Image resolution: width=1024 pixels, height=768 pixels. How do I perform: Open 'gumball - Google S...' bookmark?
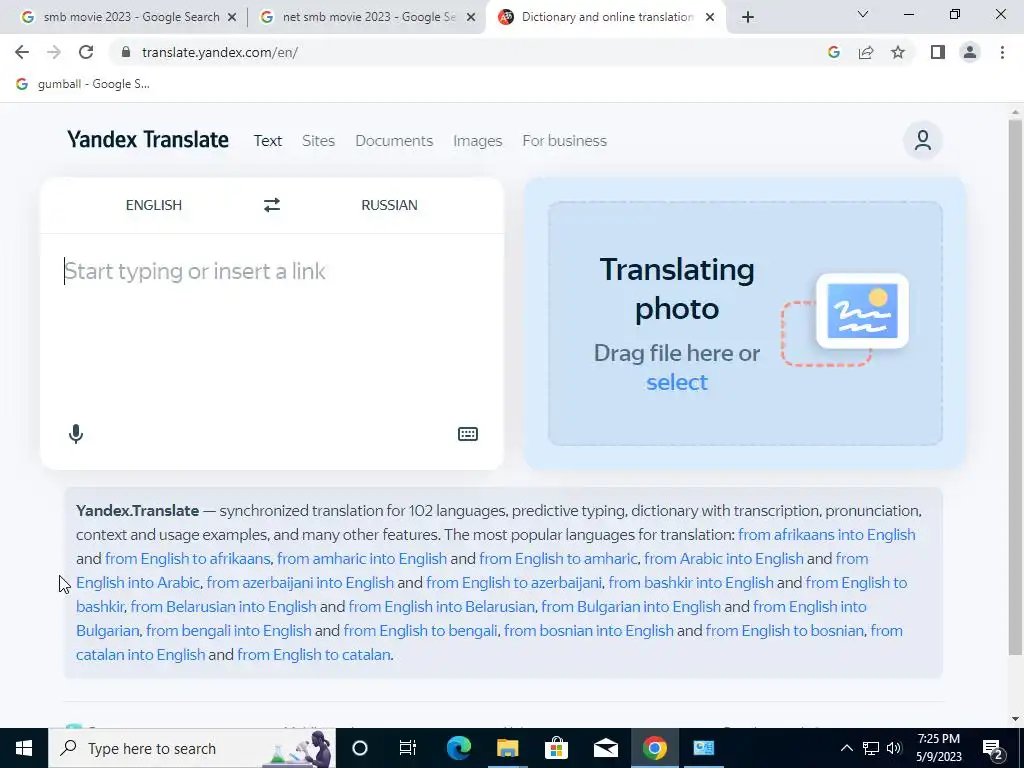tap(83, 84)
